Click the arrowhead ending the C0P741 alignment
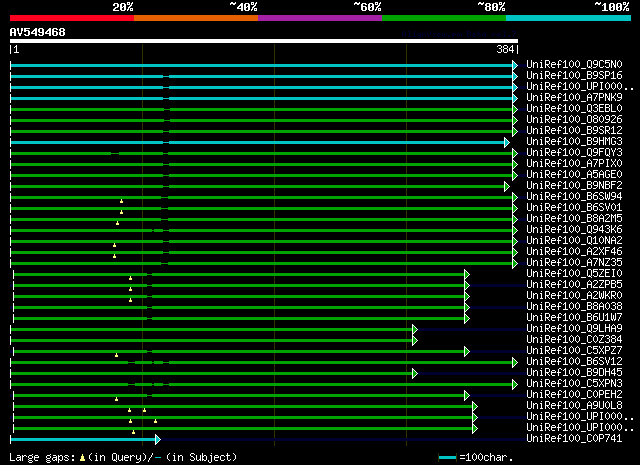The height and width of the screenshot is (465, 640). point(158,440)
